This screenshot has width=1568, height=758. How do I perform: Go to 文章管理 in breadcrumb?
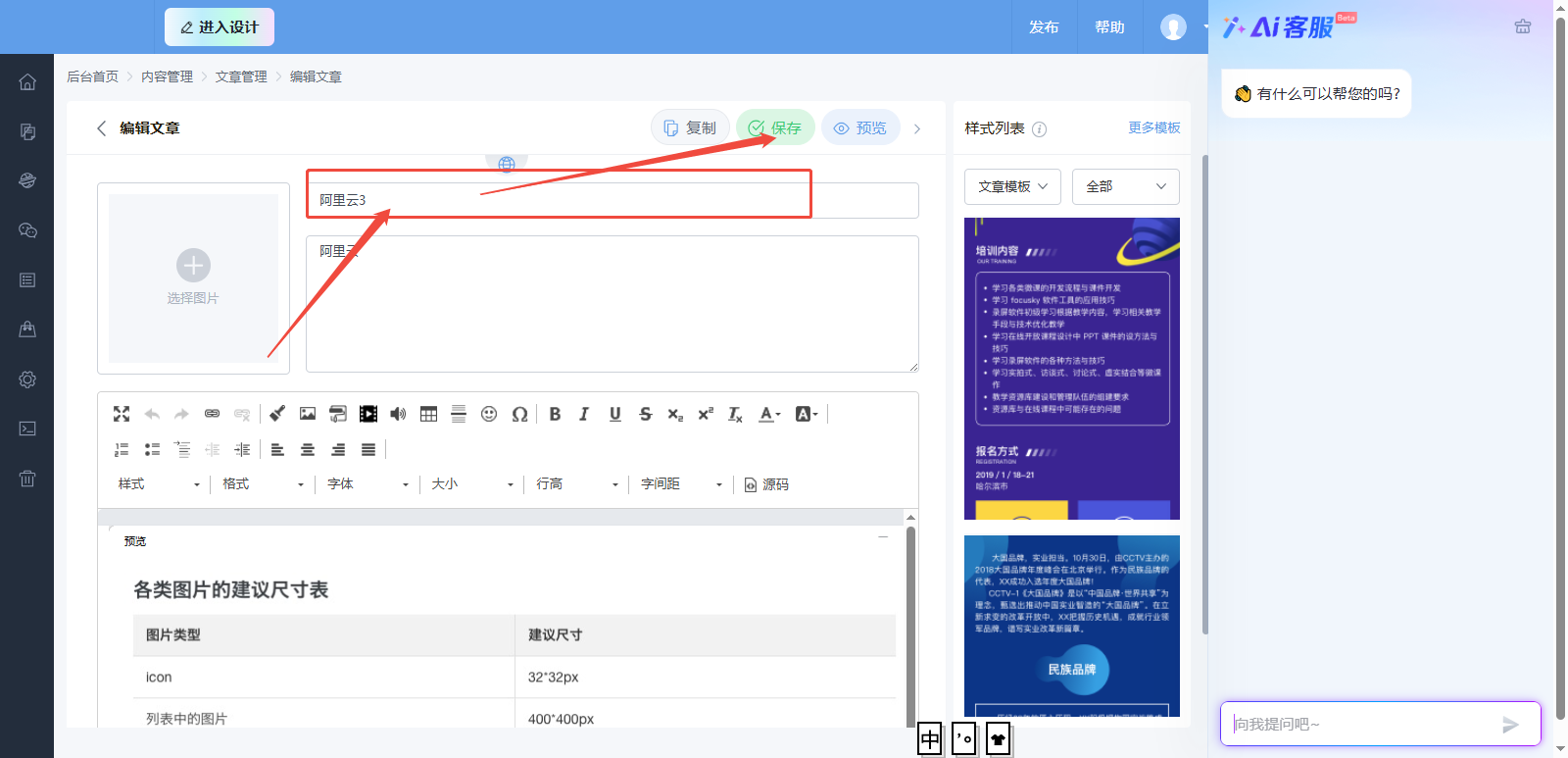pos(241,76)
